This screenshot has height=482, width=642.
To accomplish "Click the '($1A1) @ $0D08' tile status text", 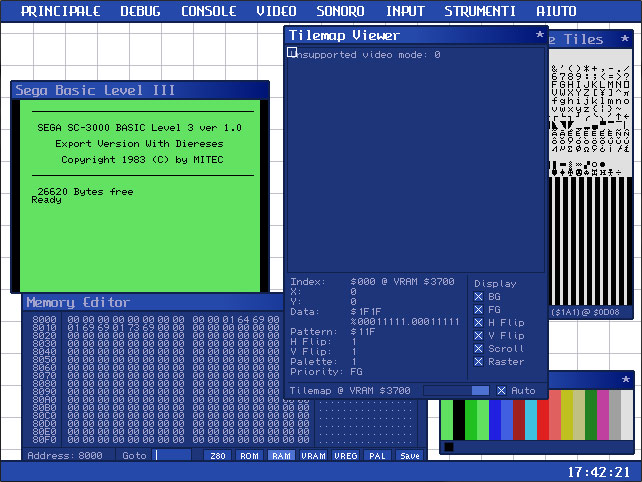I will coord(585,312).
